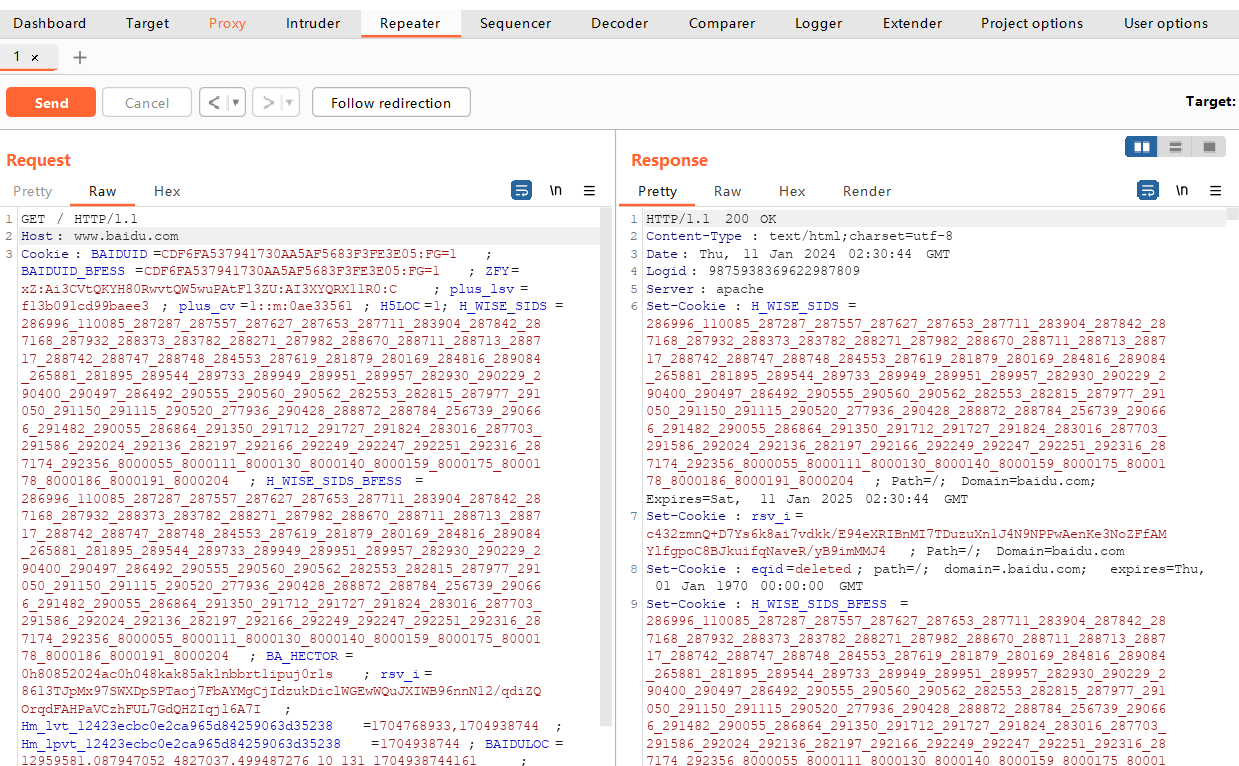Image resolution: width=1239 pixels, height=766 pixels.
Task: Switch Response view to Raw
Action: coord(728,191)
